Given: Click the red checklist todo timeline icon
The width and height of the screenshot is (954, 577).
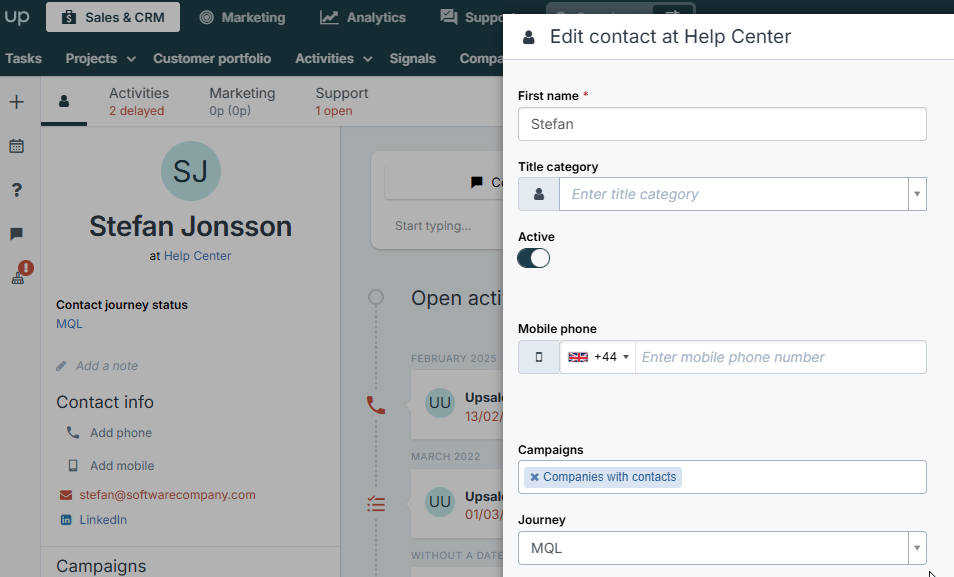Looking at the screenshot, I should (x=376, y=504).
